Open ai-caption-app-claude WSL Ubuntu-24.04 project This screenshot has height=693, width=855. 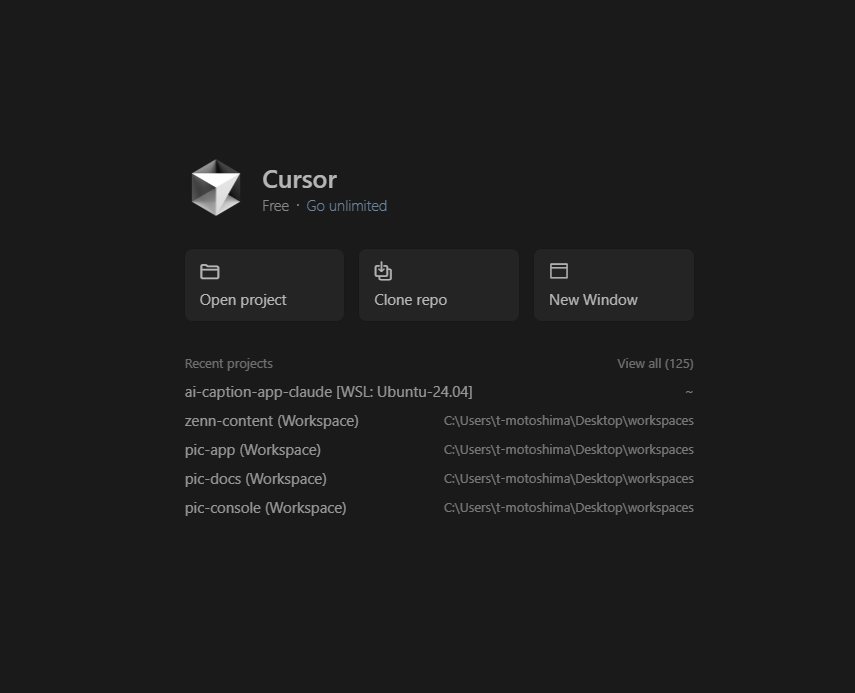coord(328,392)
